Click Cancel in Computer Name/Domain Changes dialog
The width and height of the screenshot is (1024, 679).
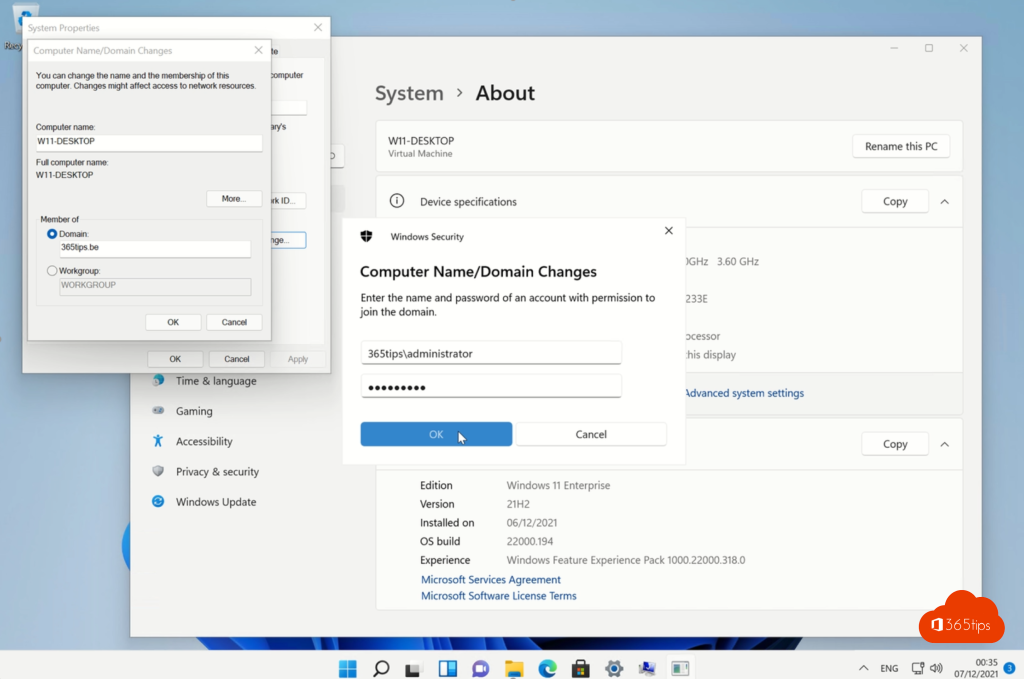pyautogui.click(x=234, y=322)
